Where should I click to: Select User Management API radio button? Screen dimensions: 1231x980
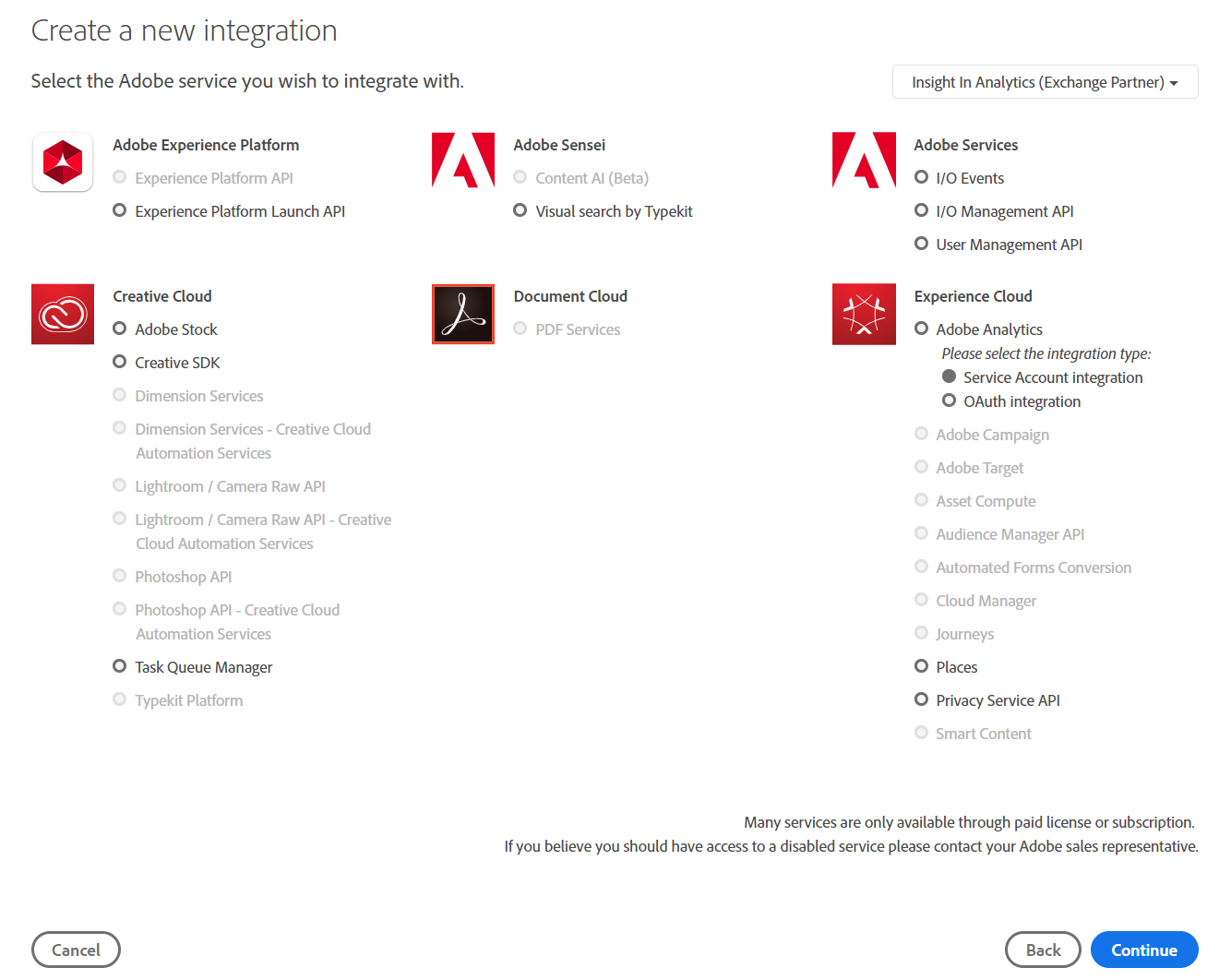(x=921, y=244)
